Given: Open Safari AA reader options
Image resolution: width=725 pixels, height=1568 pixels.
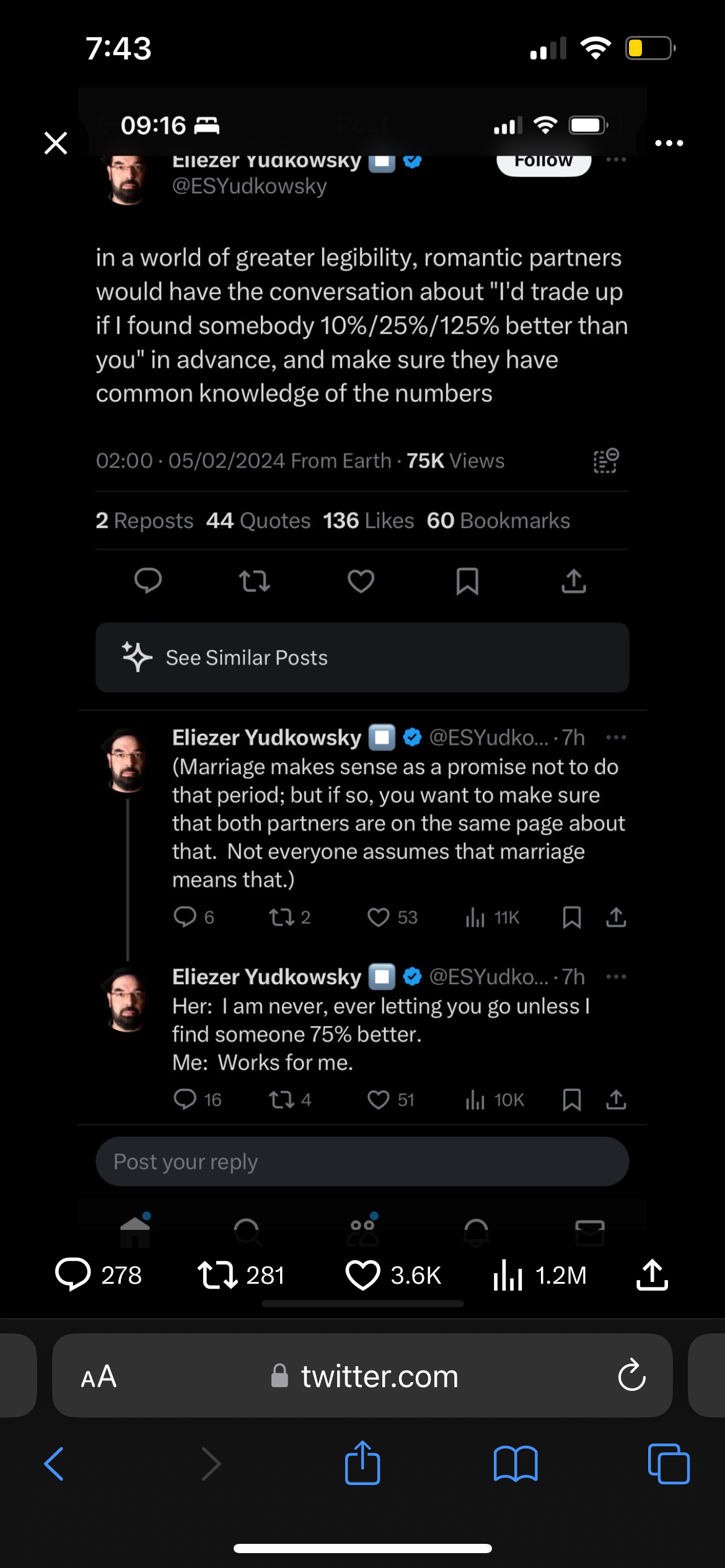Looking at the screenshot, I should pos(99,1376).
